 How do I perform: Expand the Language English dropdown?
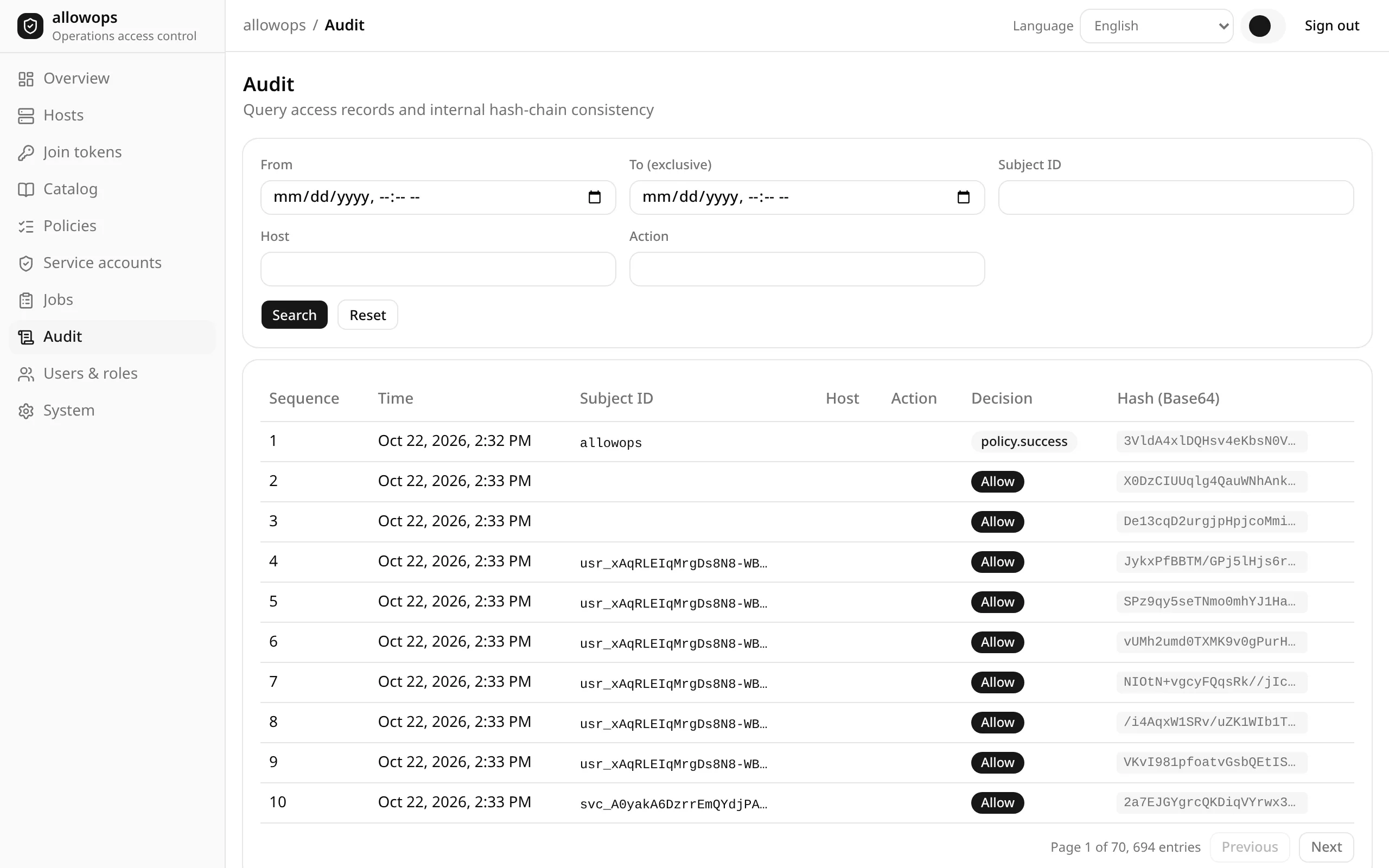tap(1156, 26)
